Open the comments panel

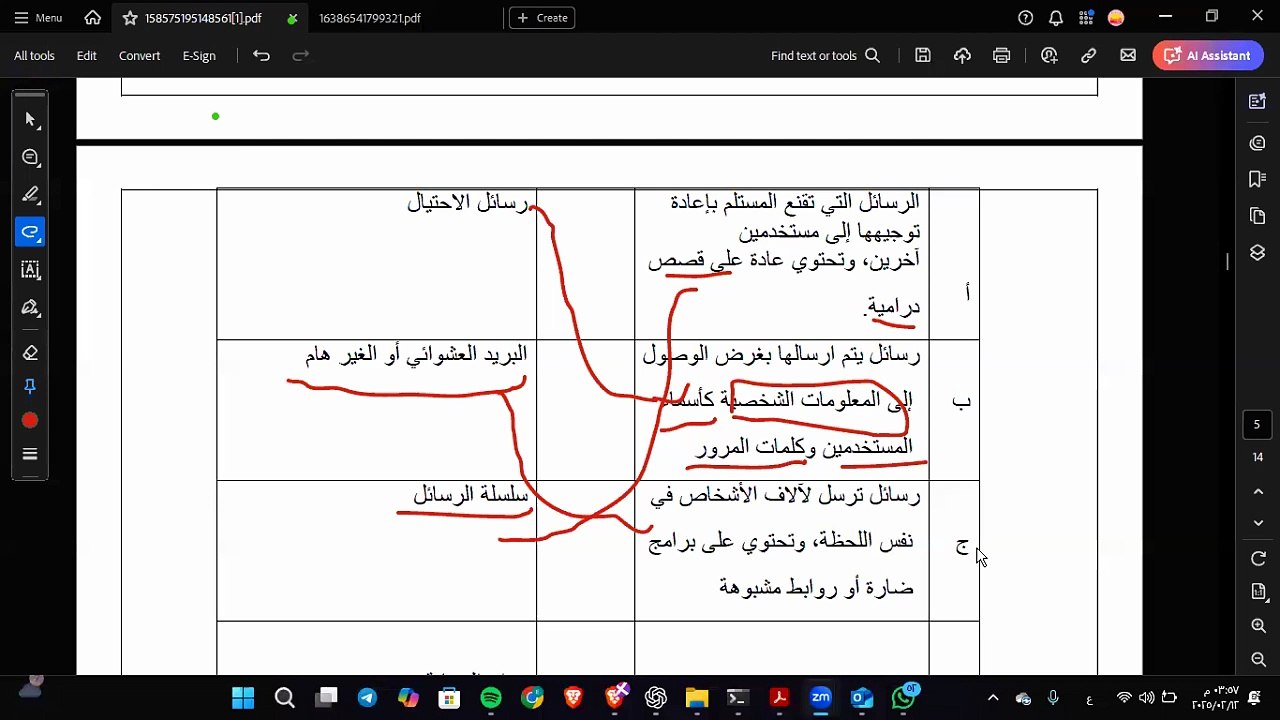[x=1257, y=143]
